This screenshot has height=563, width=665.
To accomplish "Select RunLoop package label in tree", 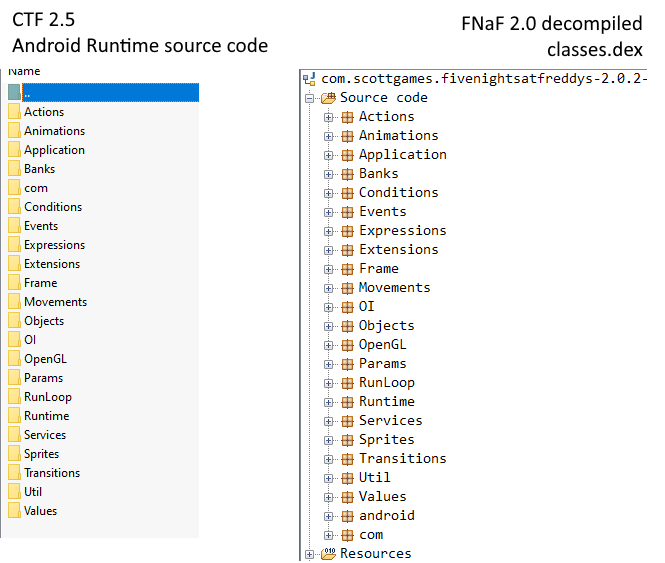I will (x=387, y=383).
